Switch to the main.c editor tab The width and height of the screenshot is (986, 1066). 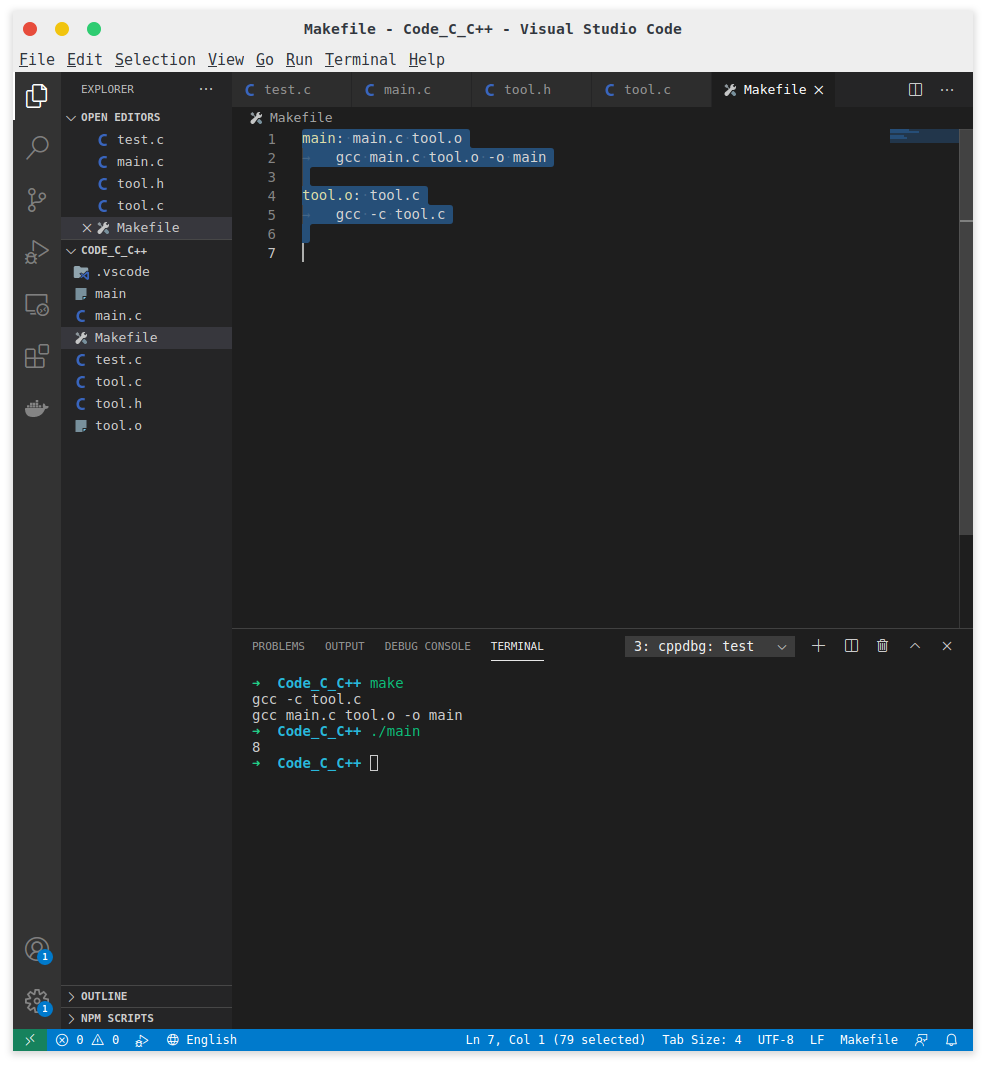coord(412,90)
